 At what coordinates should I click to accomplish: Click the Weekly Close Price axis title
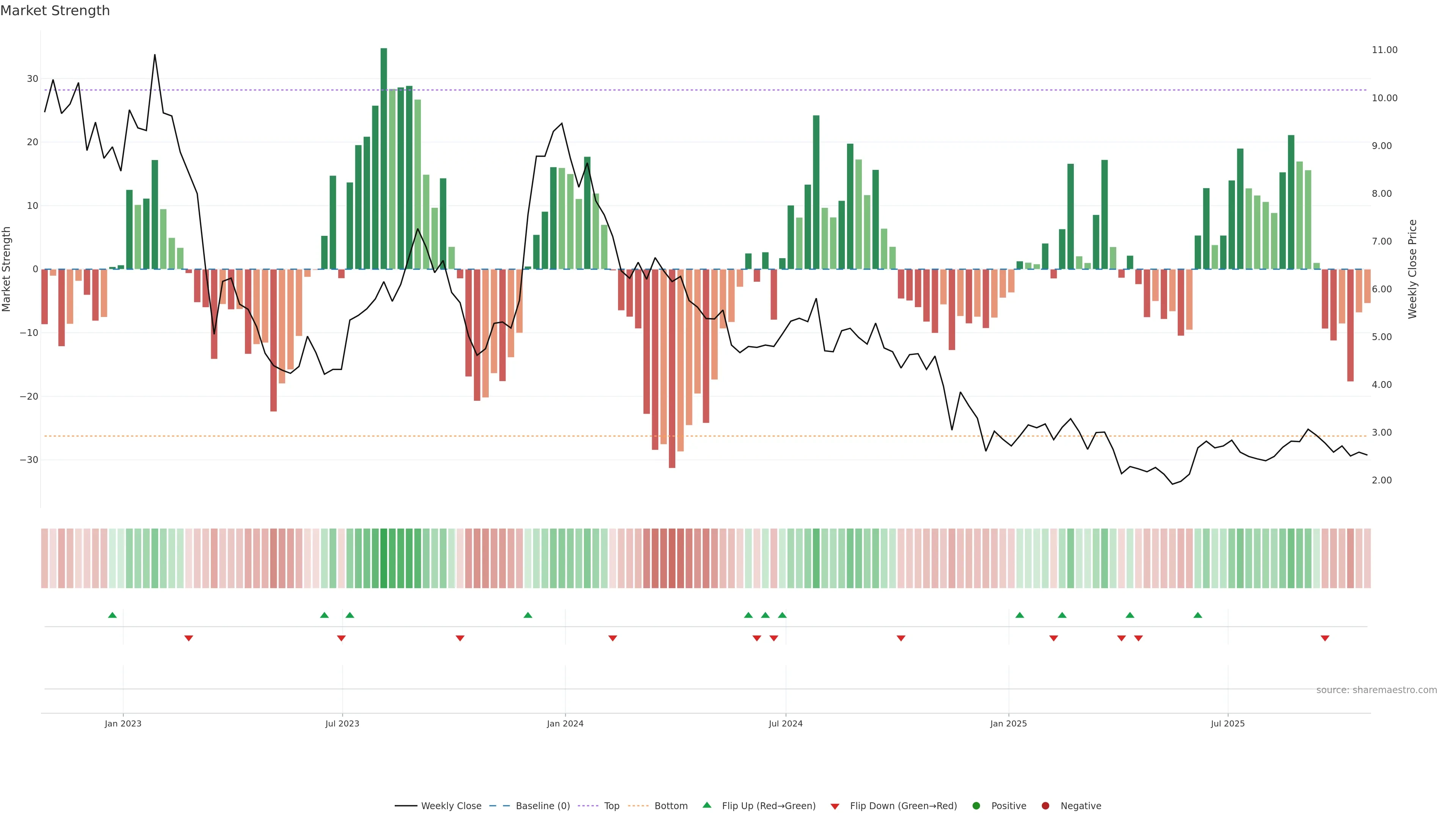1412,269
